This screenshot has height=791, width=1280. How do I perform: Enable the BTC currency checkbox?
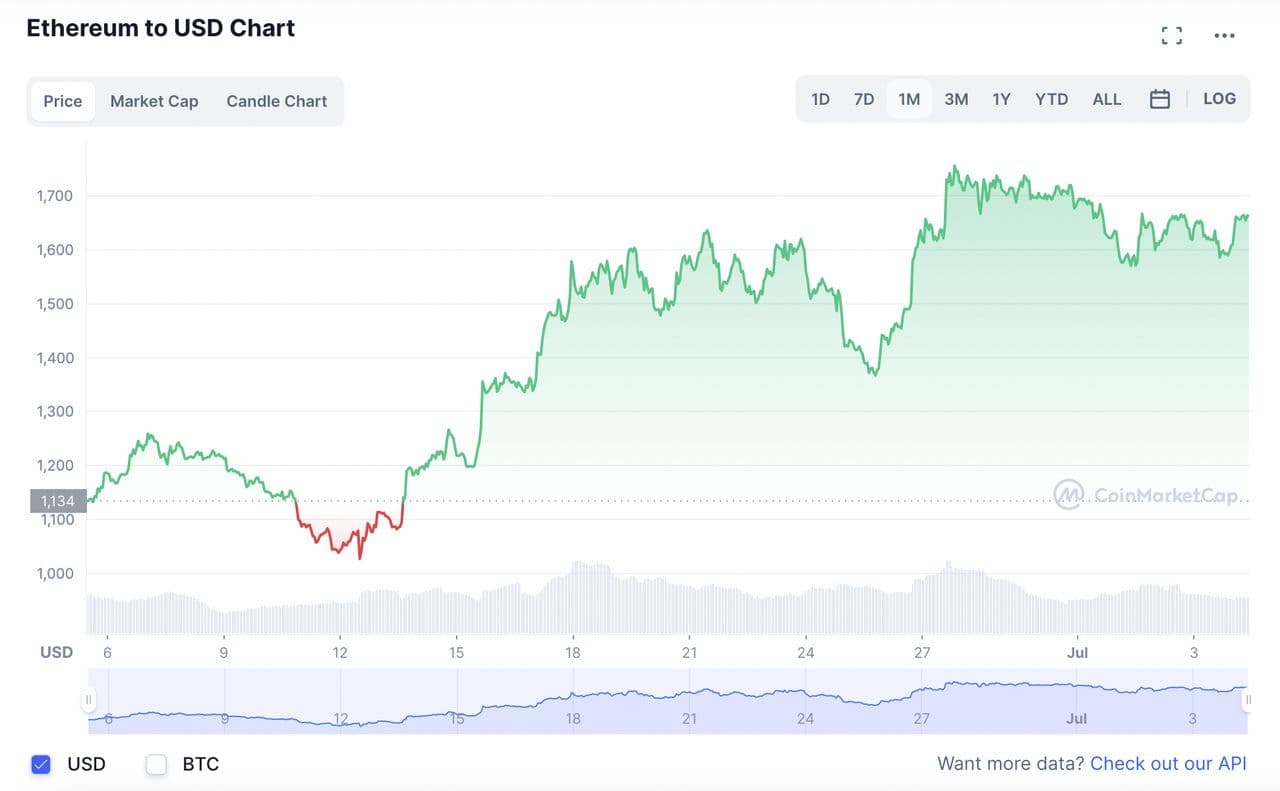[x=156, y=764]
